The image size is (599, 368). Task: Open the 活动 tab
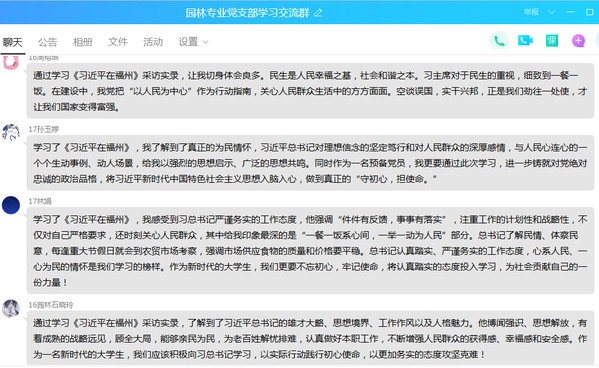153,42
